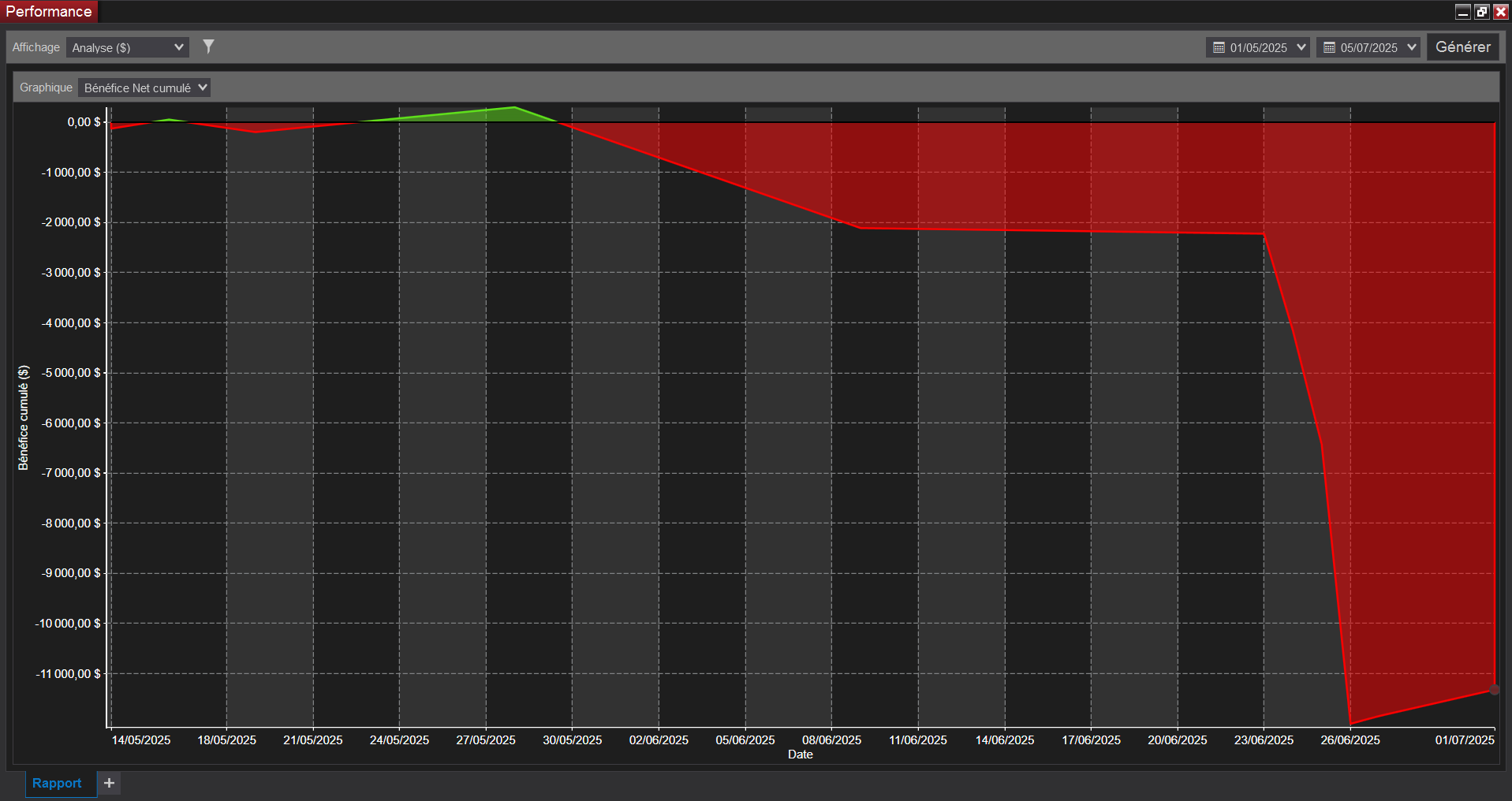The width and height of the screenshot is (1512, 801).
Task: Expand the Affichage Analyse ($) dropdown
Action: [x=128, y=48]
